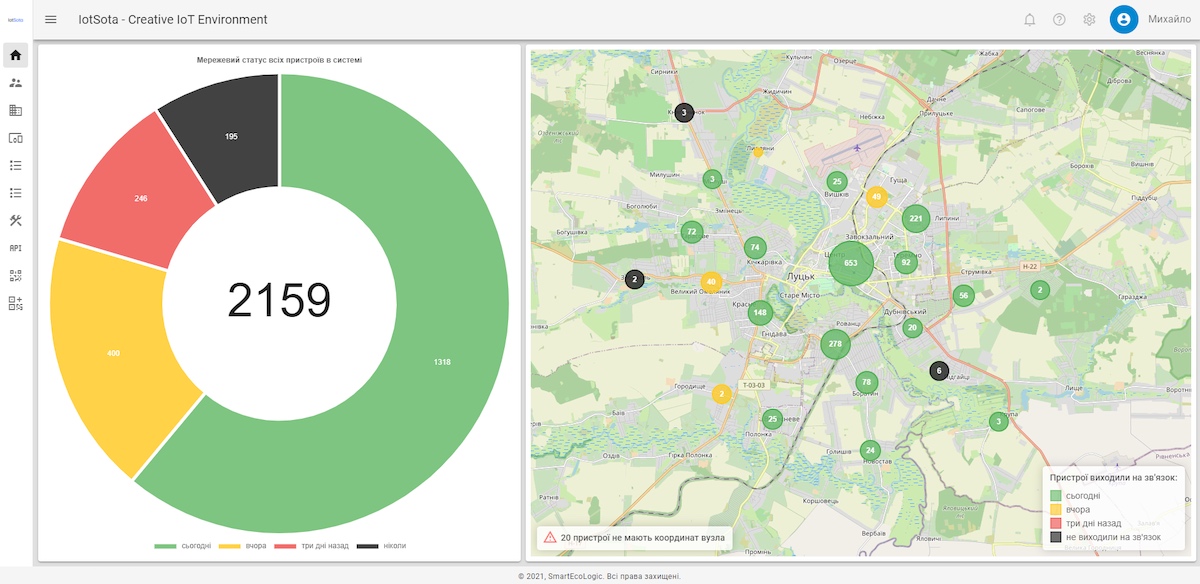Screen dimensions: 1200x584
Task: Click the add QR code icon
Action: point(16,303)
